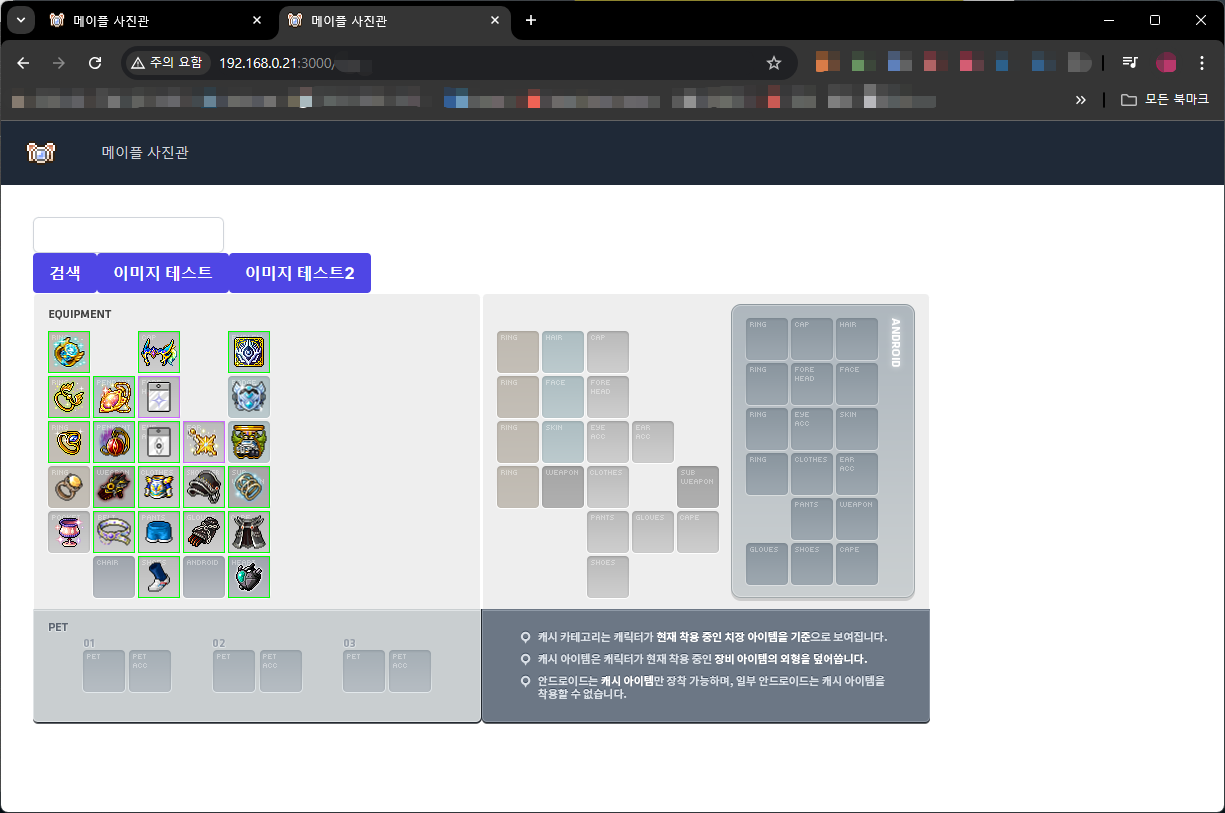Select the winged crown cap item

point(159,352)
